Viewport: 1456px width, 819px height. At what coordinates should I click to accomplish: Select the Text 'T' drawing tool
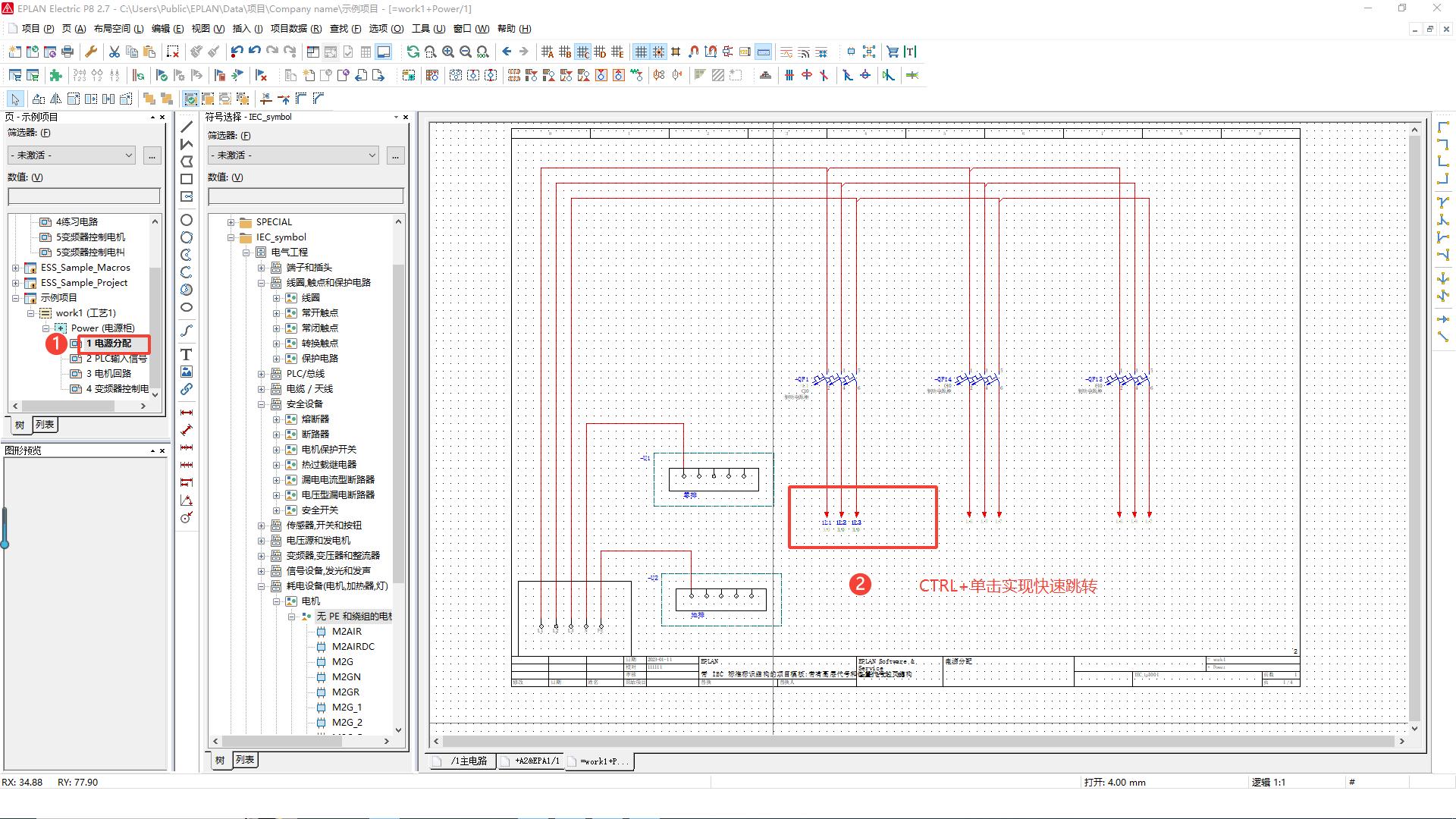coord(186,354)
